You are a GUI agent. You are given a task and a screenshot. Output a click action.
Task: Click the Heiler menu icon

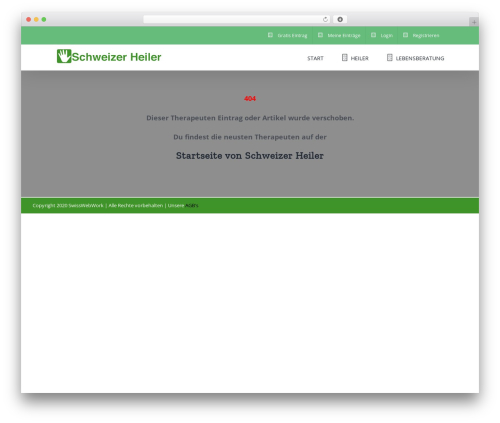pos(345,58)
